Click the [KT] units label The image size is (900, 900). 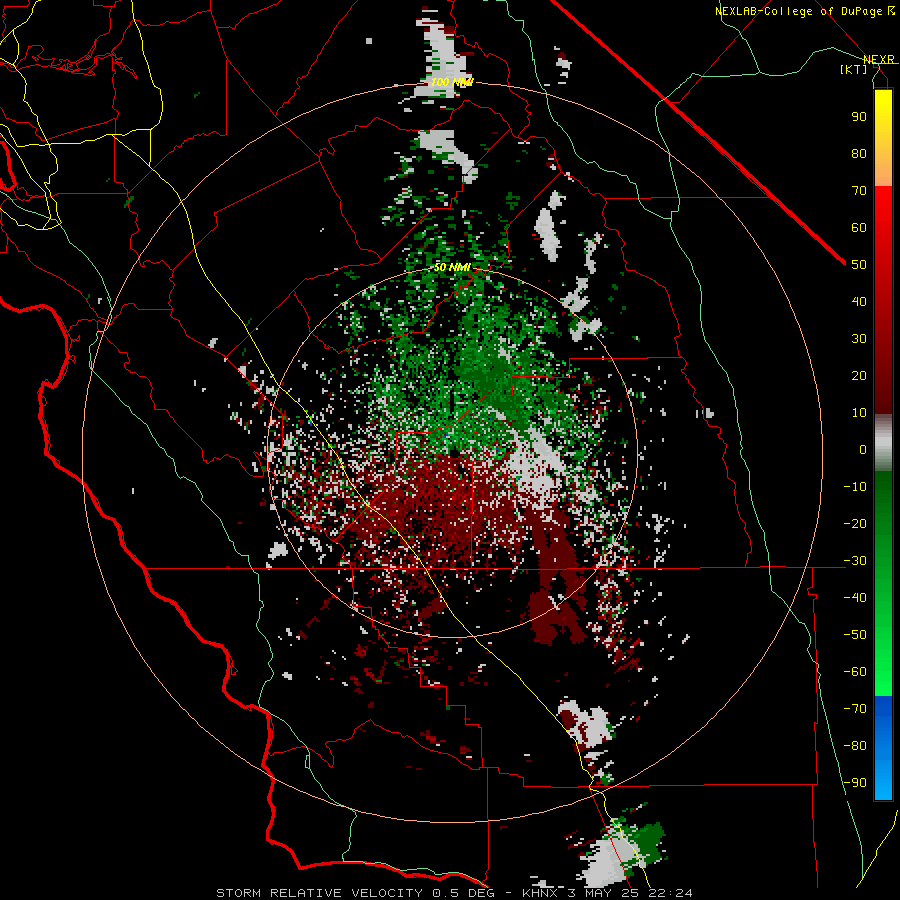854,69
